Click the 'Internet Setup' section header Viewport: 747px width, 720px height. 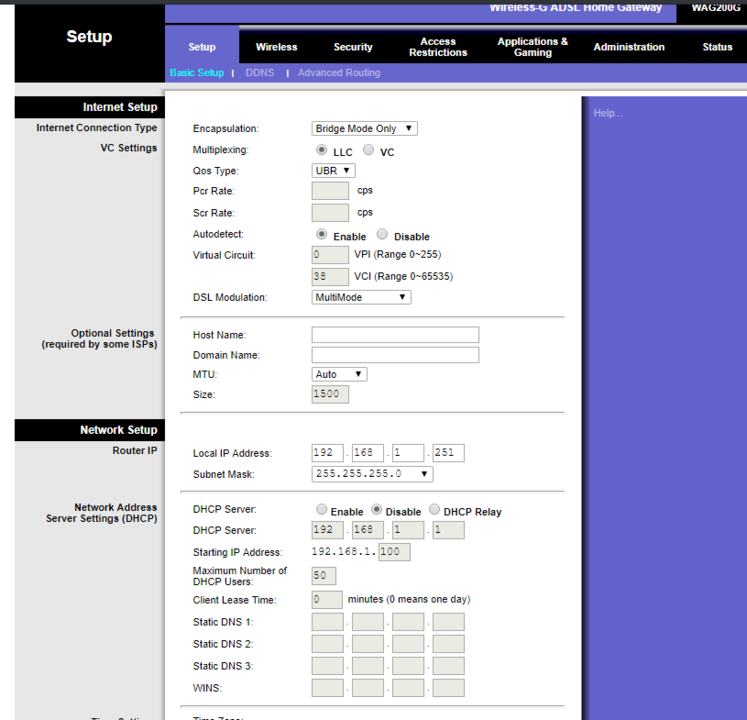click(120, 107)
